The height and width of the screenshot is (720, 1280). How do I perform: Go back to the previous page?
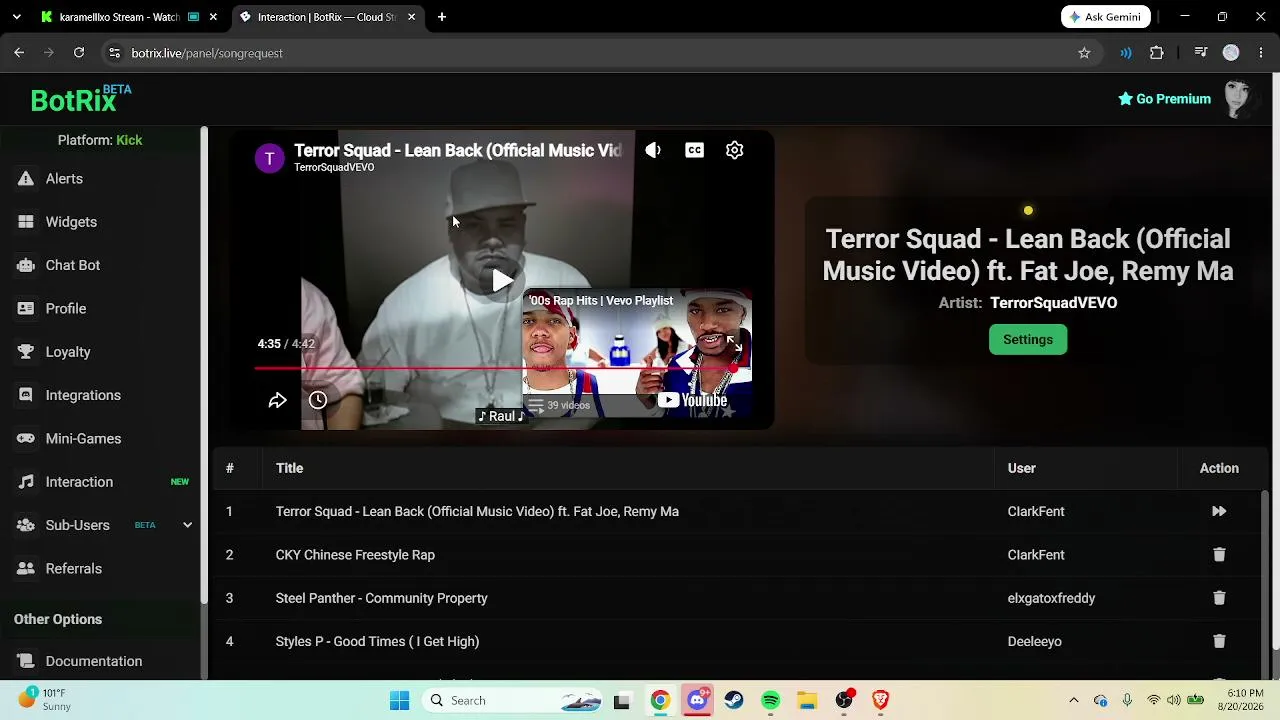19,53
